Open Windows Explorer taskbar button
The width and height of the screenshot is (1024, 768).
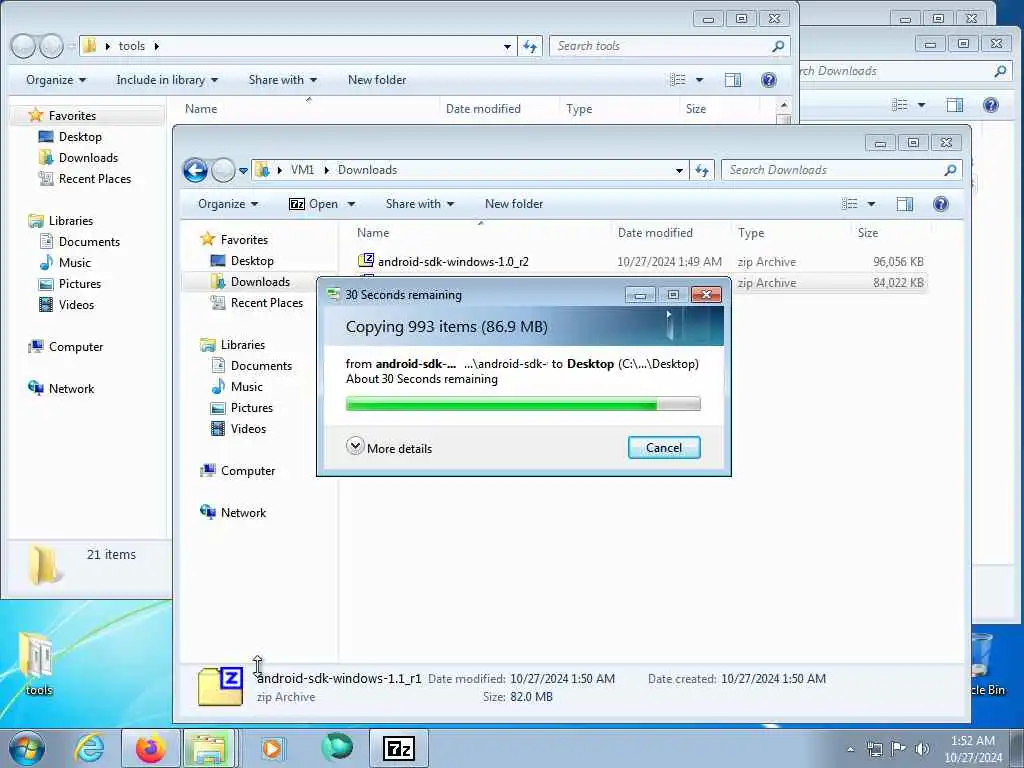pyautogui.click(x=209, y=748)
